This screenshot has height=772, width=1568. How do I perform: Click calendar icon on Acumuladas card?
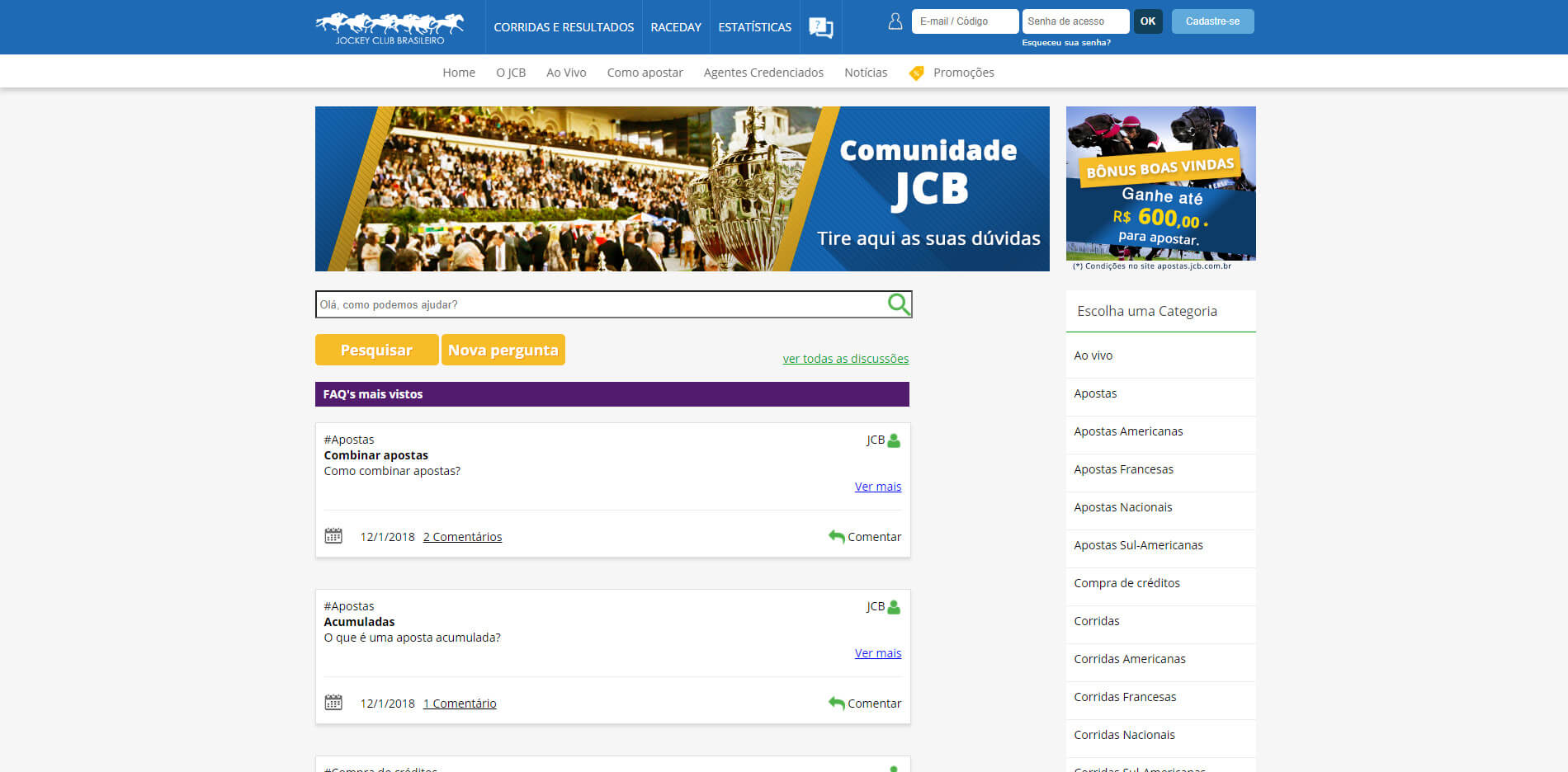coord(333,703)
